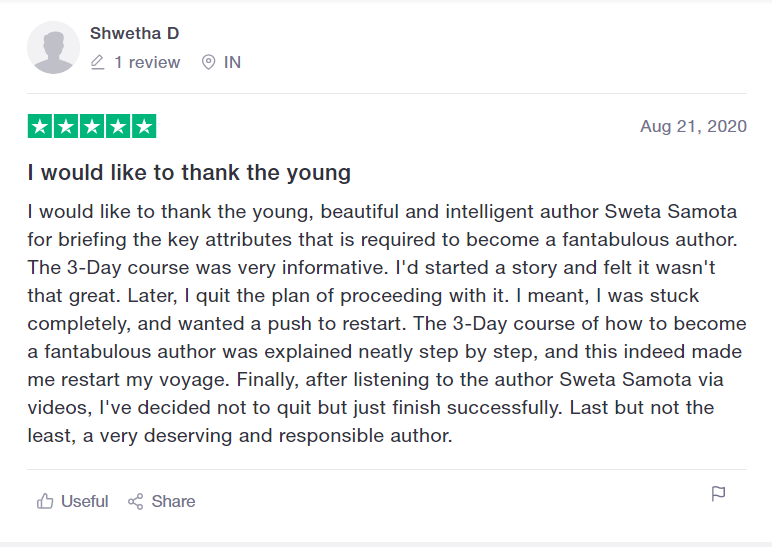Open Shwetha D's profile avatar
The height and width of the screenshot is (547, 772).
[x=52, y=48]
